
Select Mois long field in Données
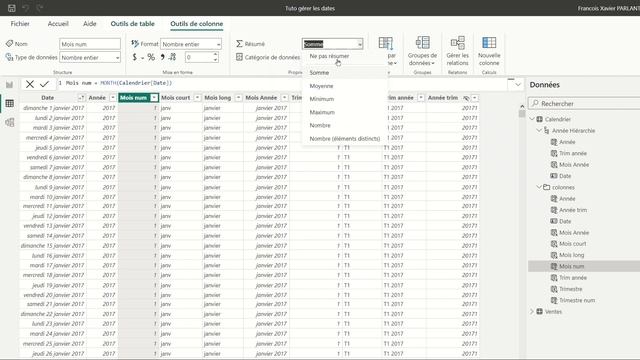[571, 255]
